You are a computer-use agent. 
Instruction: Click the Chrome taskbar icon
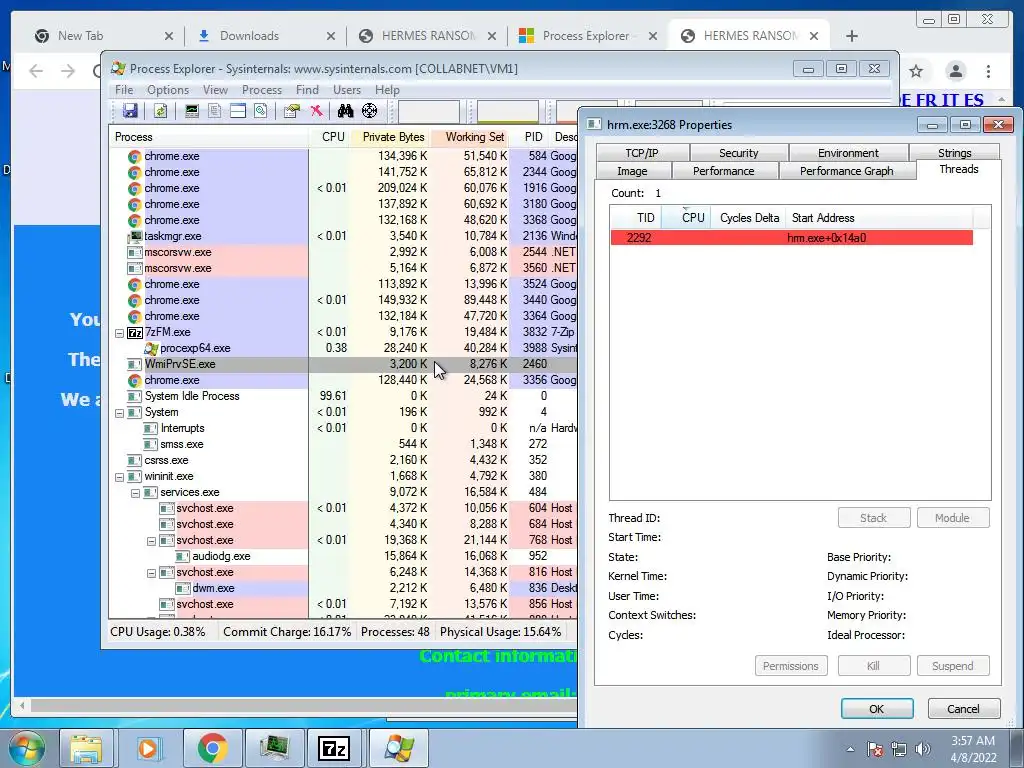pos(211,748)
